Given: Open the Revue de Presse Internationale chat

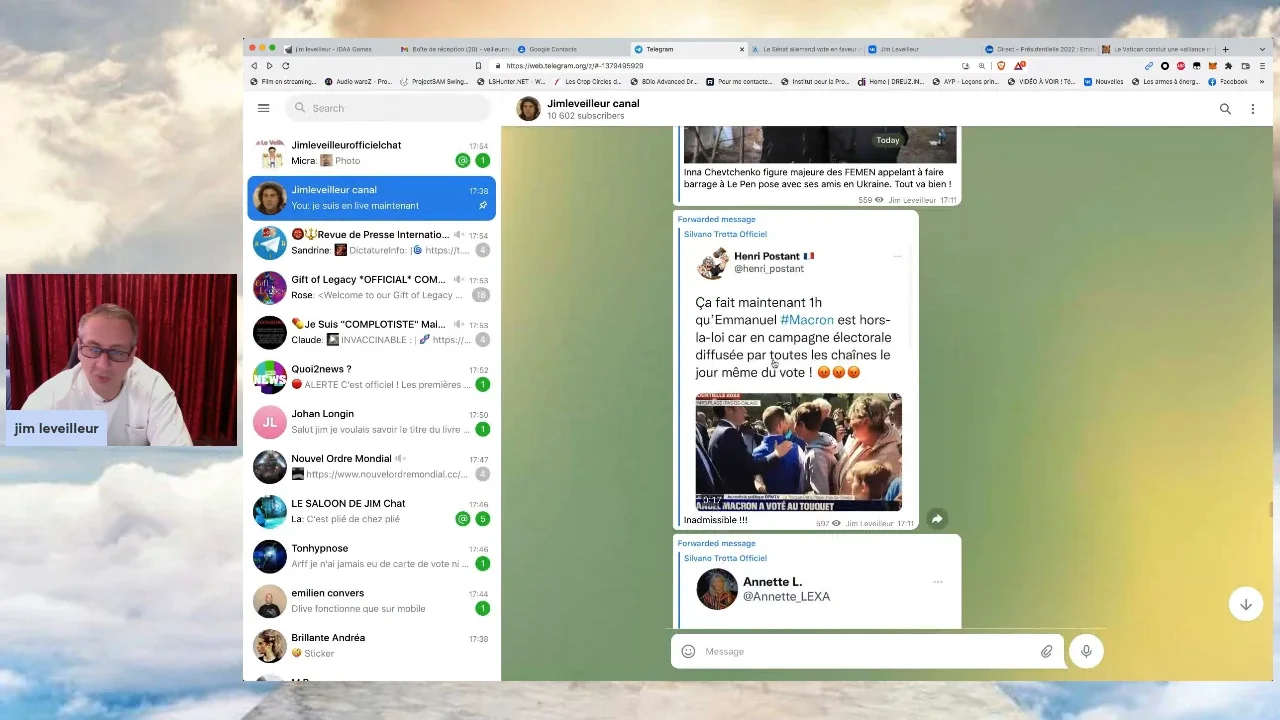Looking at the screenshot, I should (371, 243).
